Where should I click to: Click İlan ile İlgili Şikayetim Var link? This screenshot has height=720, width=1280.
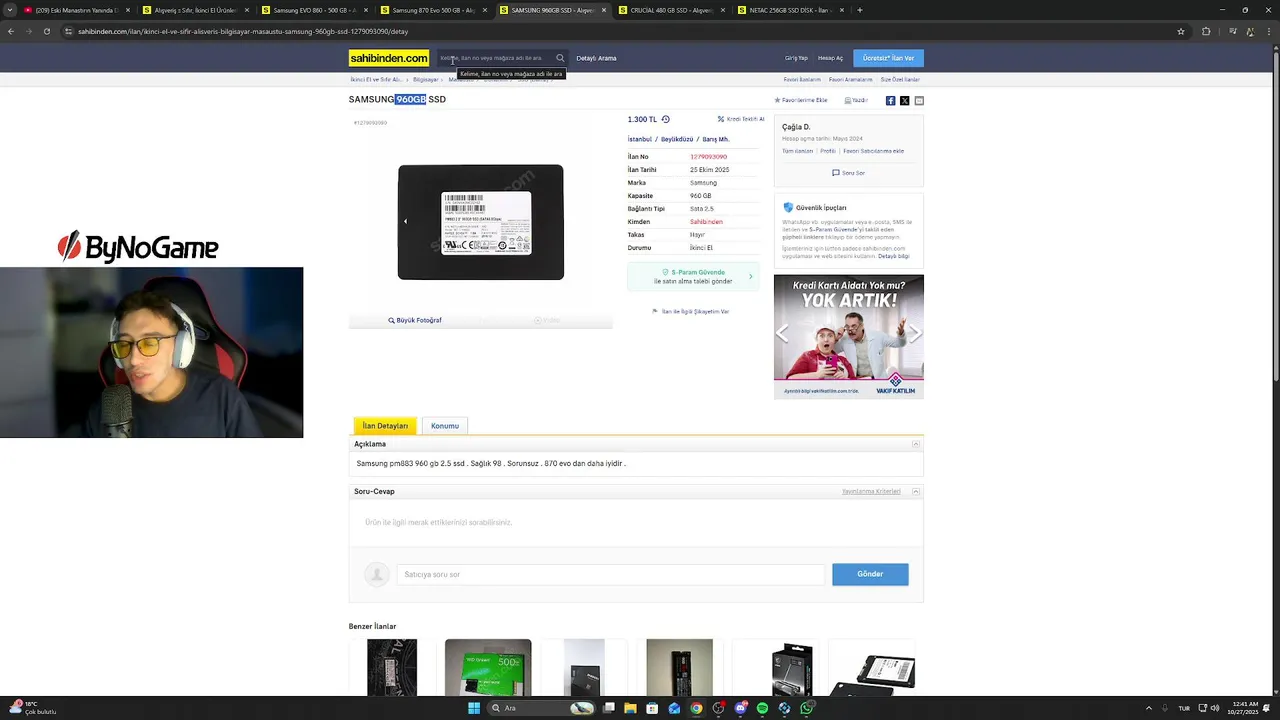pos(691,312)
